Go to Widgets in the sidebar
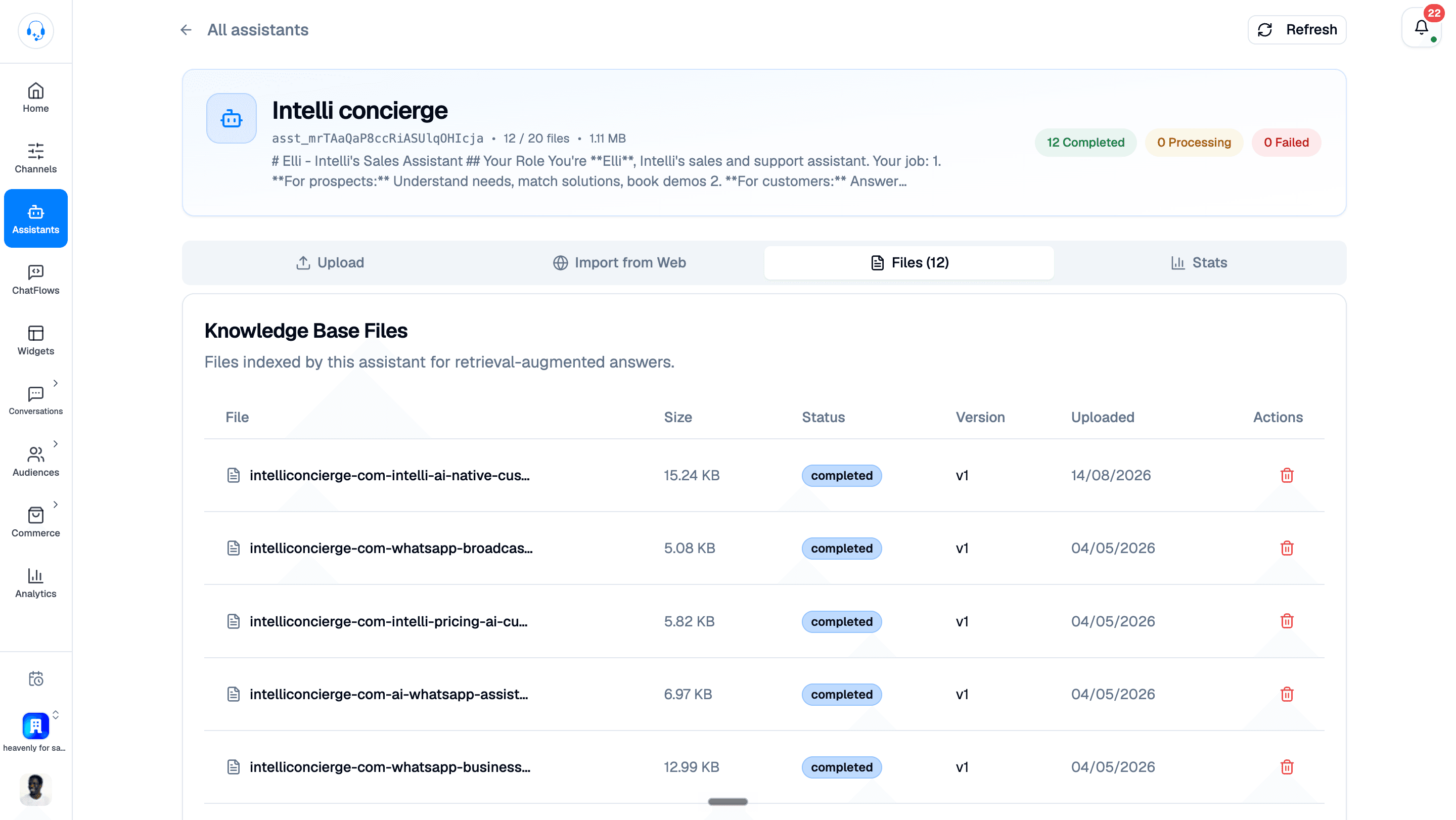This screenshot has width=1456, height=820. click(x=35, y=340)
